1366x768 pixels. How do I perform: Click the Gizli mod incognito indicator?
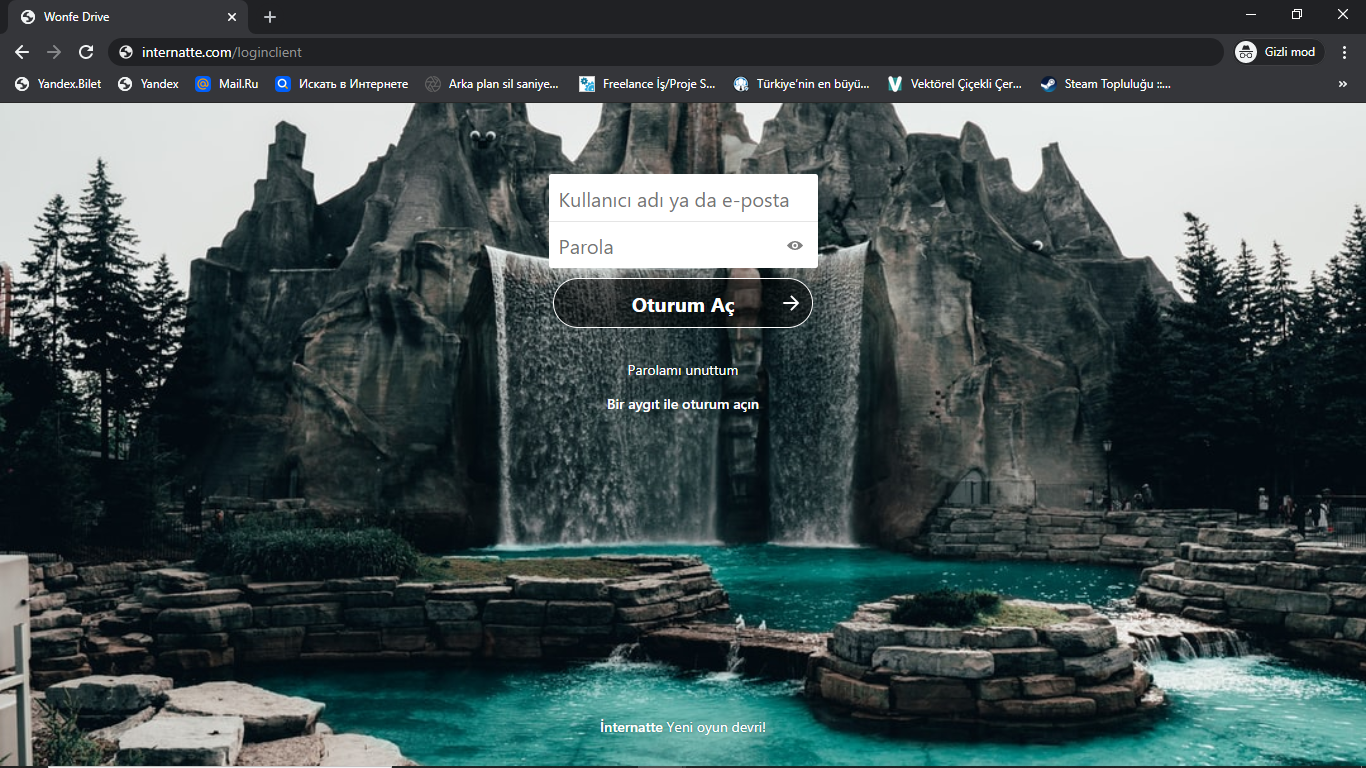coord(1280,52)
